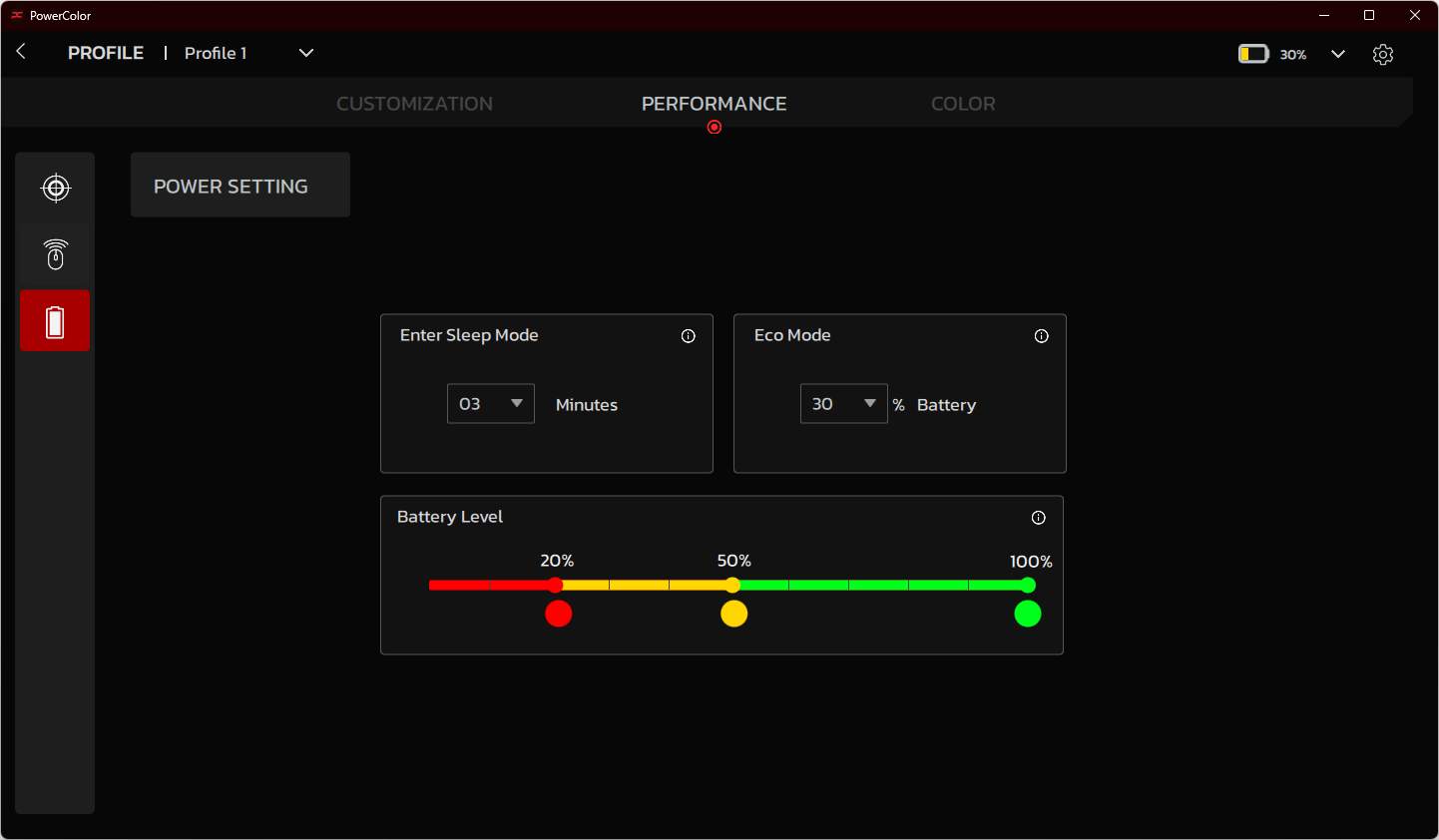Show info for Battery Level
This screenshot has height=840, width=1439.
[x=1038, y=518]
